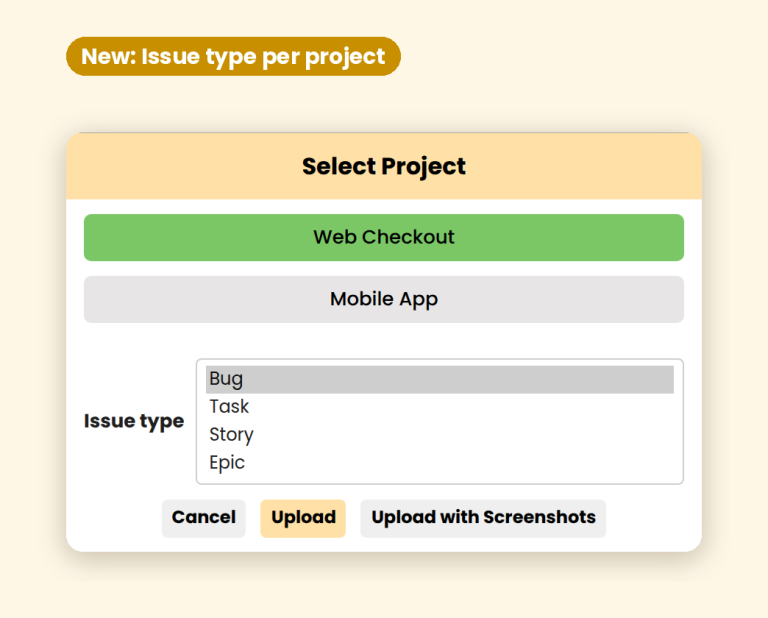Dismiss the dialog using Cancel

tap(204, 518)
